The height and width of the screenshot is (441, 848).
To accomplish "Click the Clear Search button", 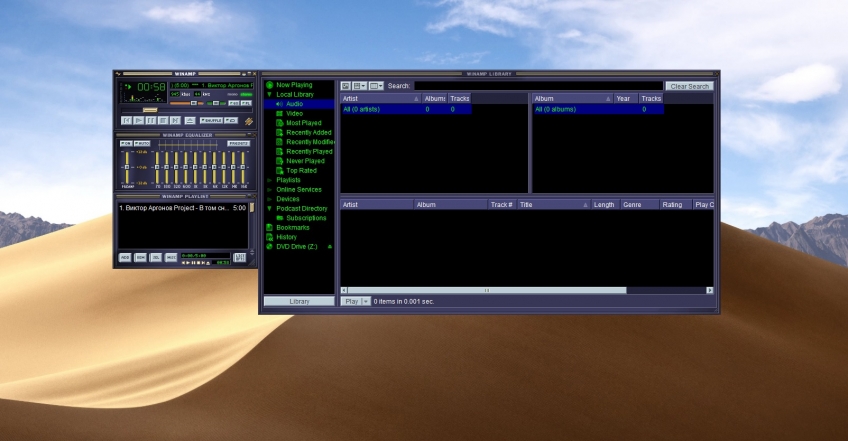I will pos(690,86).
